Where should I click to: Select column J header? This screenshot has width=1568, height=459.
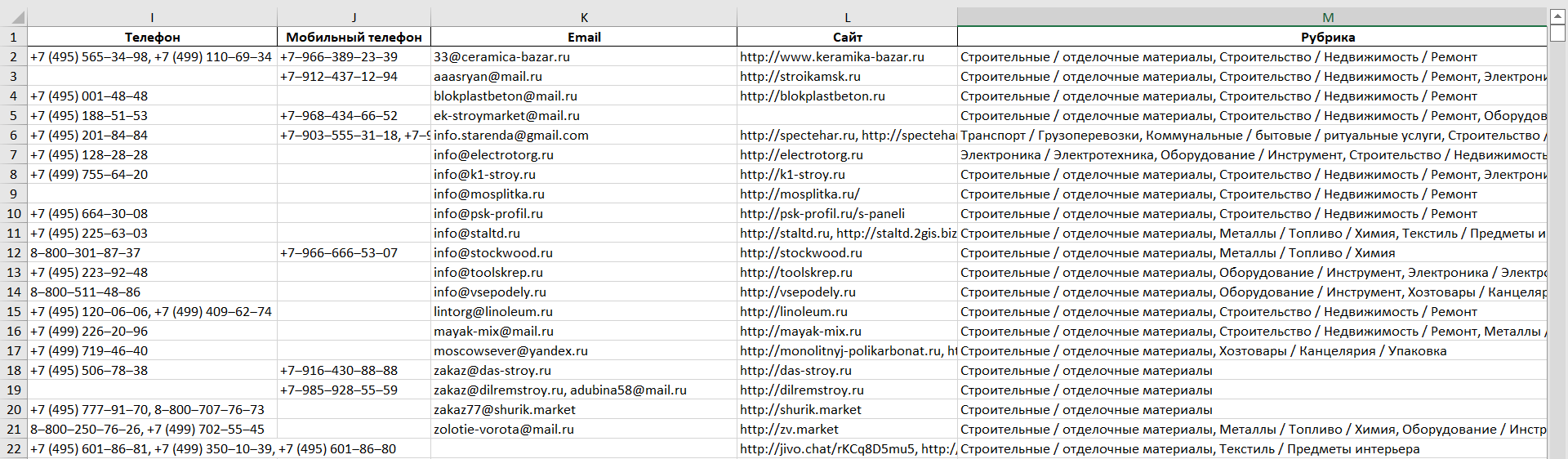coord(354,17)
